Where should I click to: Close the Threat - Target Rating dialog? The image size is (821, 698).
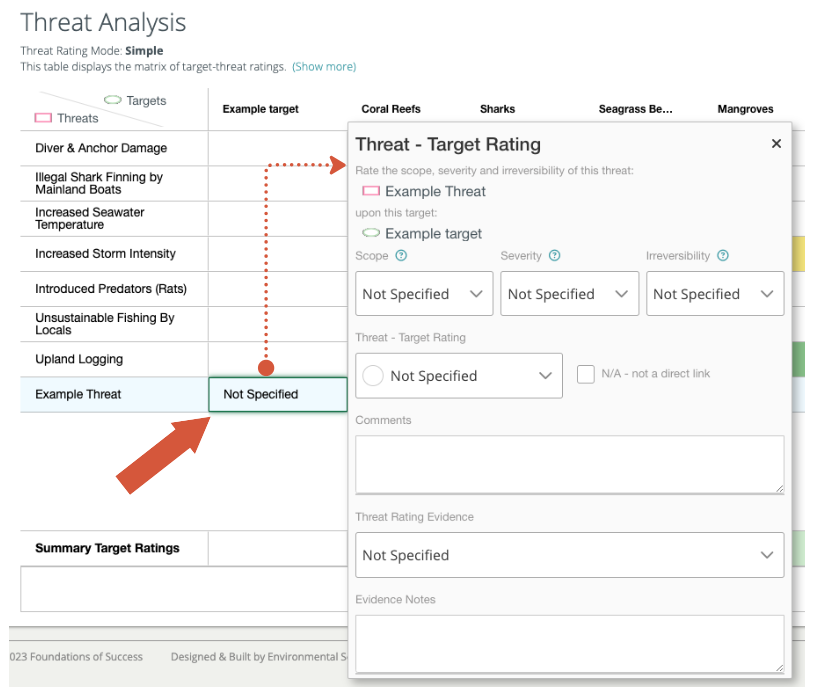click(777, 143)
